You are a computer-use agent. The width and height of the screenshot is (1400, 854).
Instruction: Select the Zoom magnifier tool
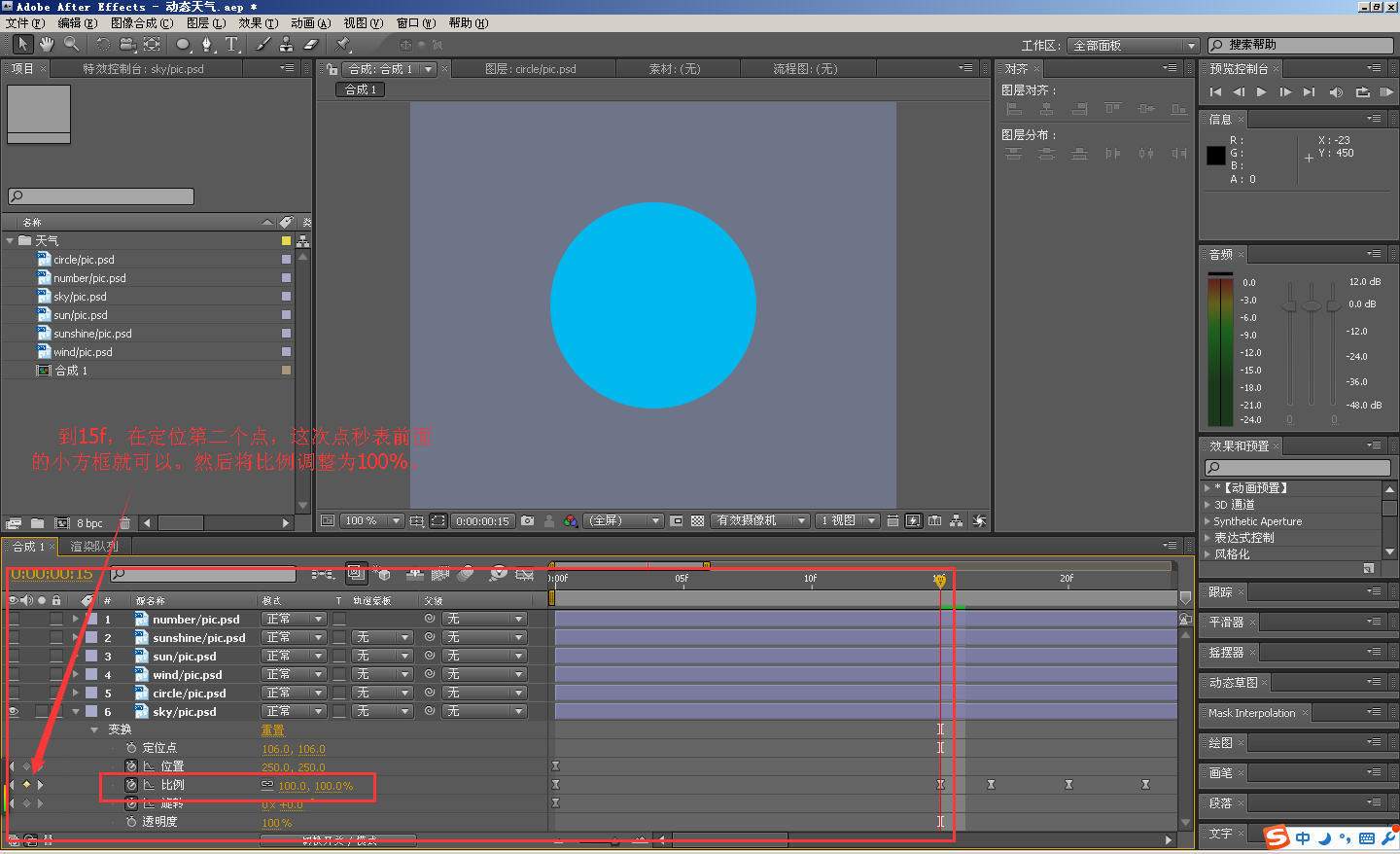71,44
